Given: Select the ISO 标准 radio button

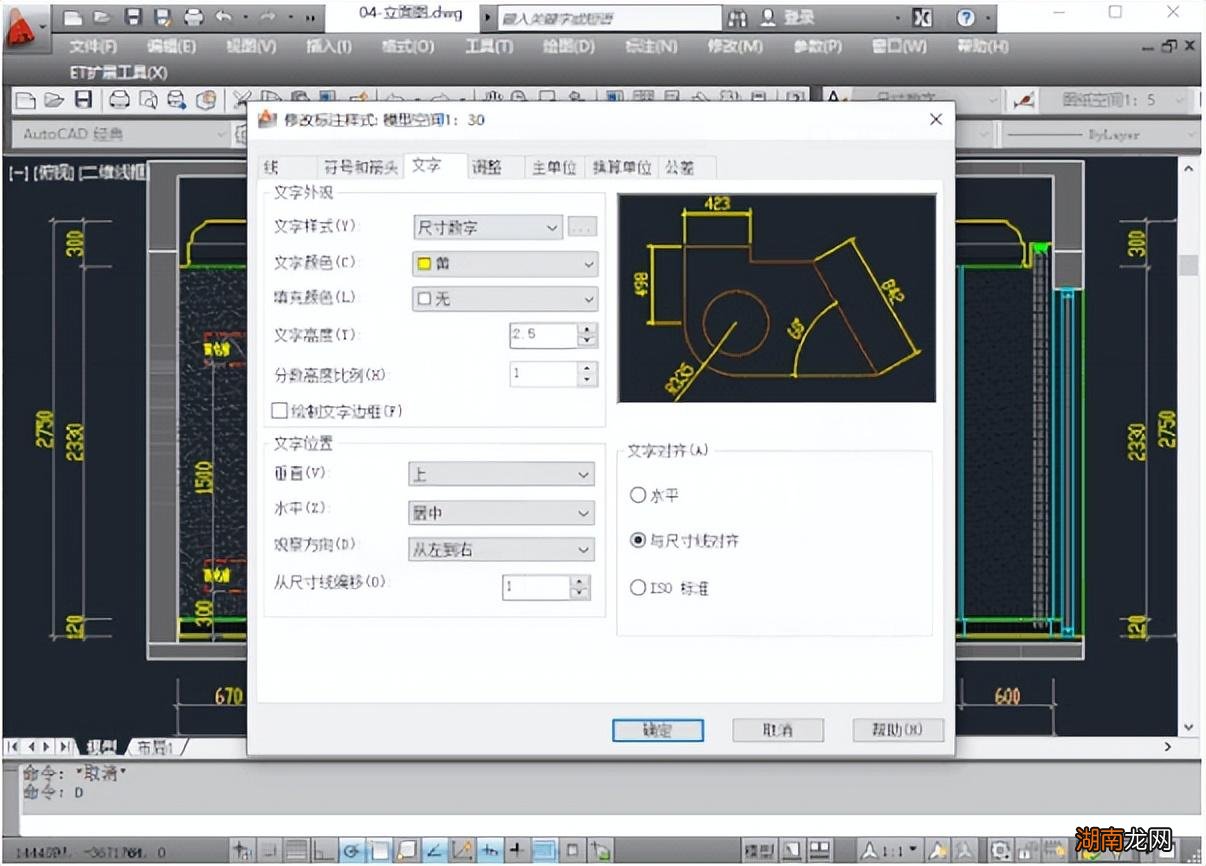Looking at the screenshot, I should (x=638, y=588).
